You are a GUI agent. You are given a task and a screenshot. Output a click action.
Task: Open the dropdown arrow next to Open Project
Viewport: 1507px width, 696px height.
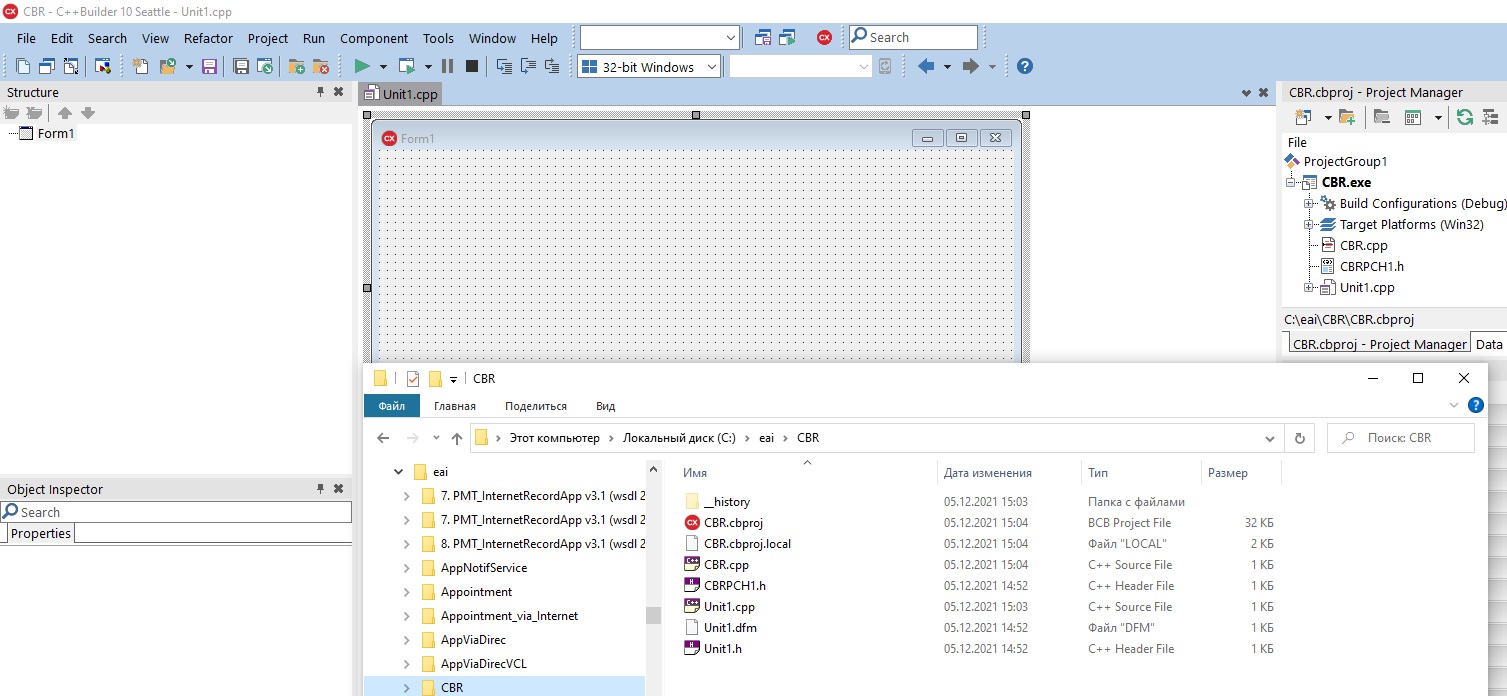pos(189,66)
